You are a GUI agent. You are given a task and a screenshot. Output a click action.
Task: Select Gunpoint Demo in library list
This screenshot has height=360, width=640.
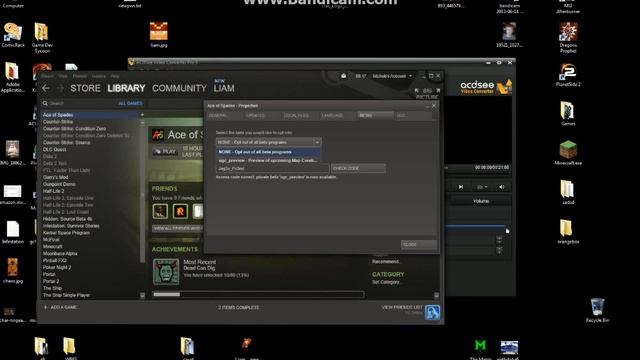point(59,184)
